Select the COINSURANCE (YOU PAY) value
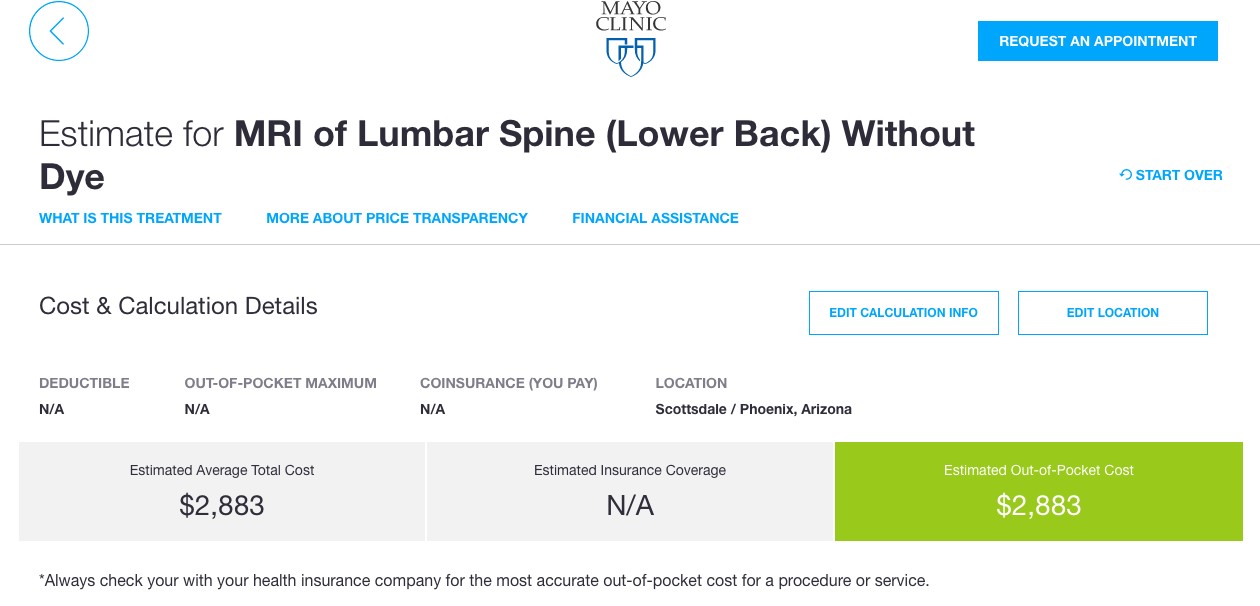 tap(432, 409)
